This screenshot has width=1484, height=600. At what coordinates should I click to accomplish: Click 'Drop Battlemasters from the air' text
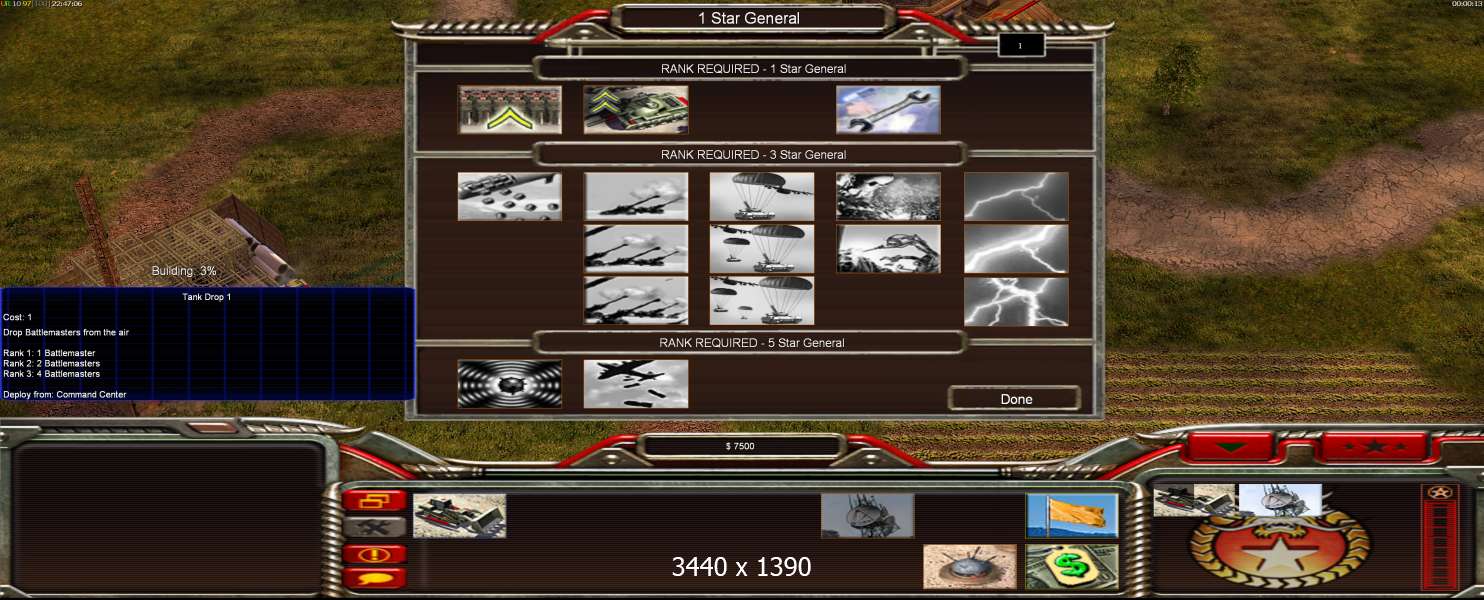click(x=66, y=332)
